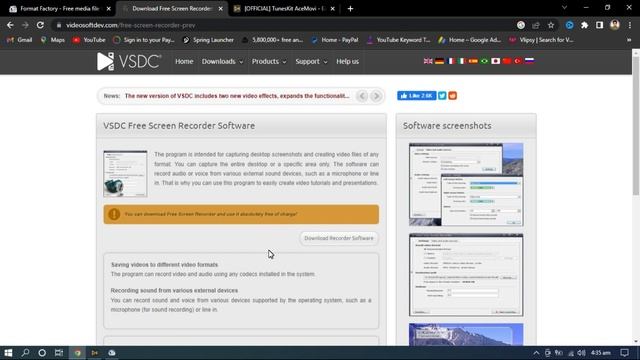Share page via Reddit icon
Image resolution: width=640 pixels, height=360 pixels.
tap(453, 96)
